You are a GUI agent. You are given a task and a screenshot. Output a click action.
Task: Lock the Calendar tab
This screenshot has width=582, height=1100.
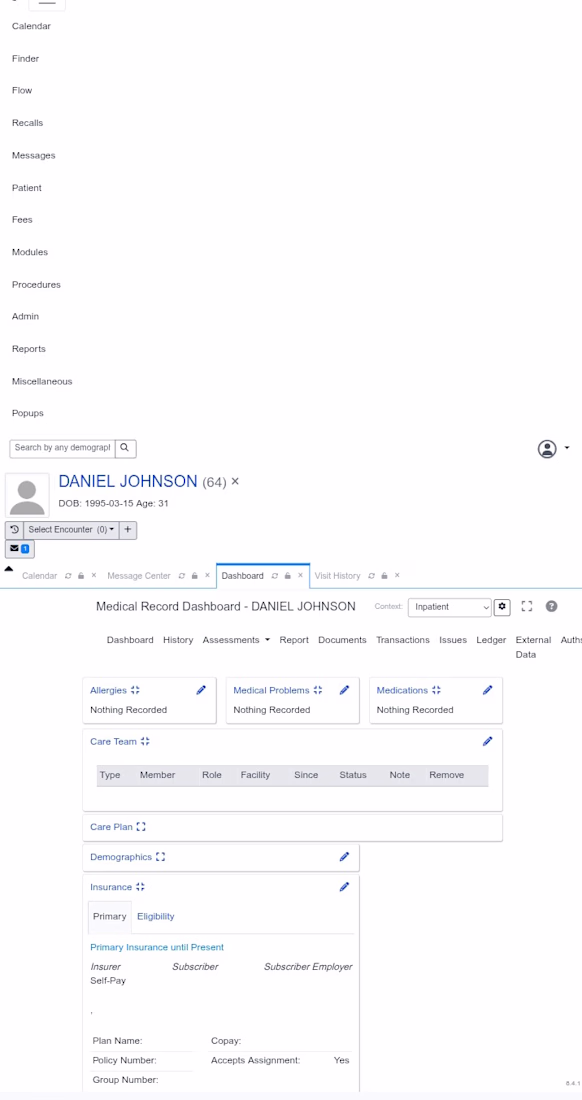tap(81, 576)
